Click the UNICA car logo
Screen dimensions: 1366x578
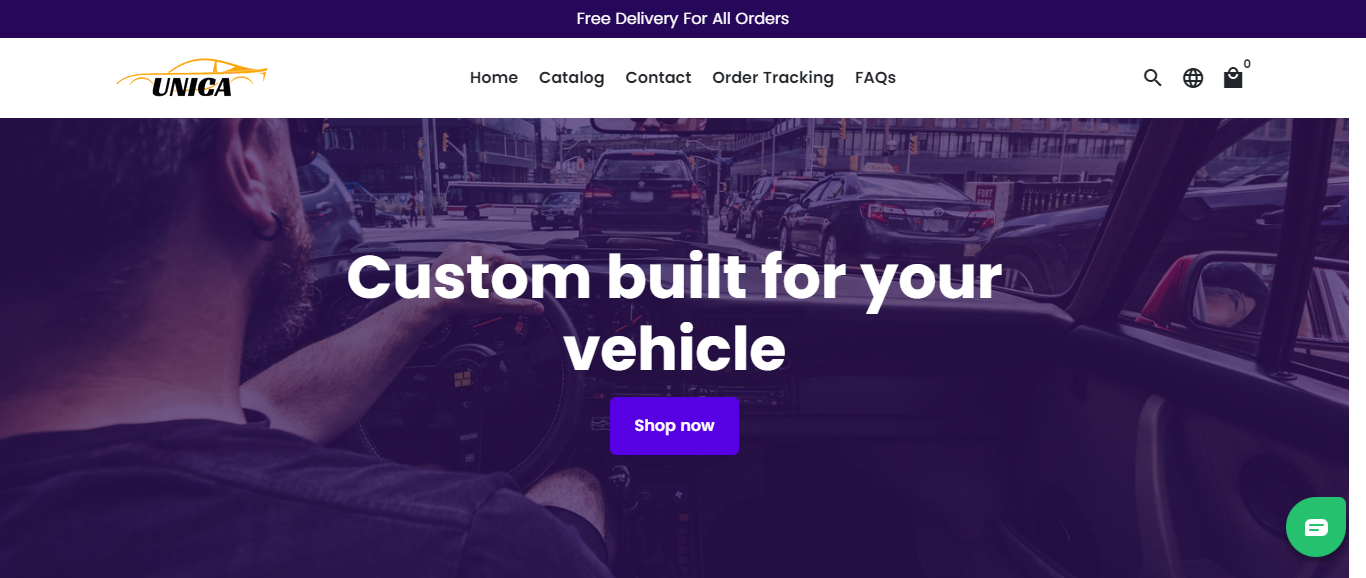(192, 78)
